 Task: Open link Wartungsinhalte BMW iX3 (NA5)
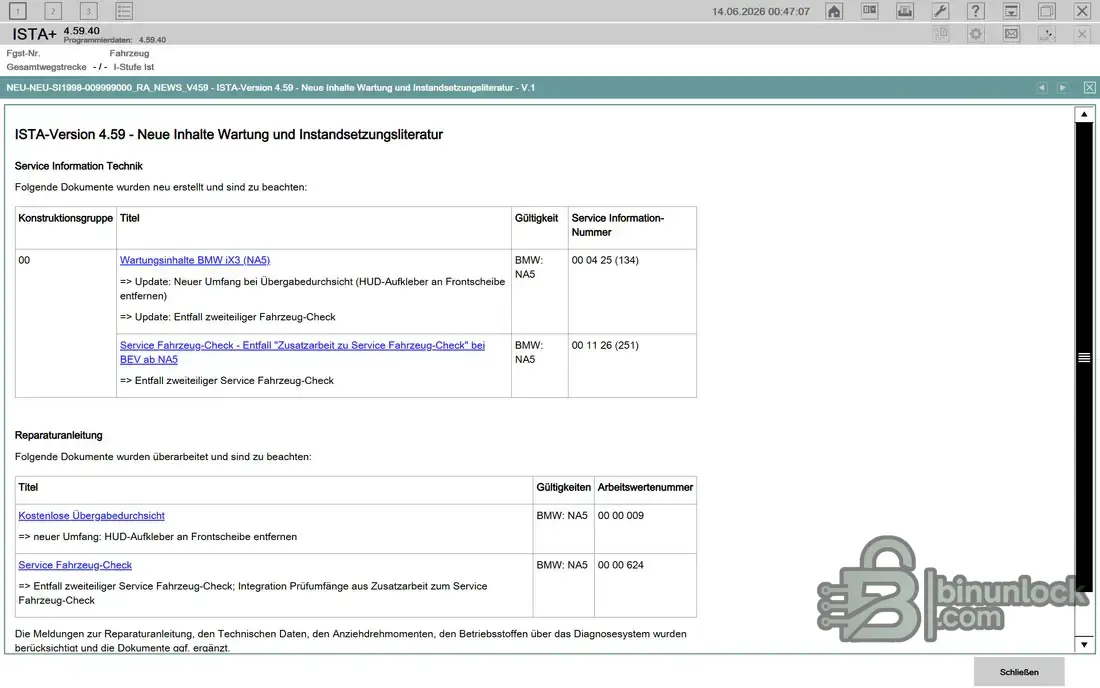tap(195, 260)
